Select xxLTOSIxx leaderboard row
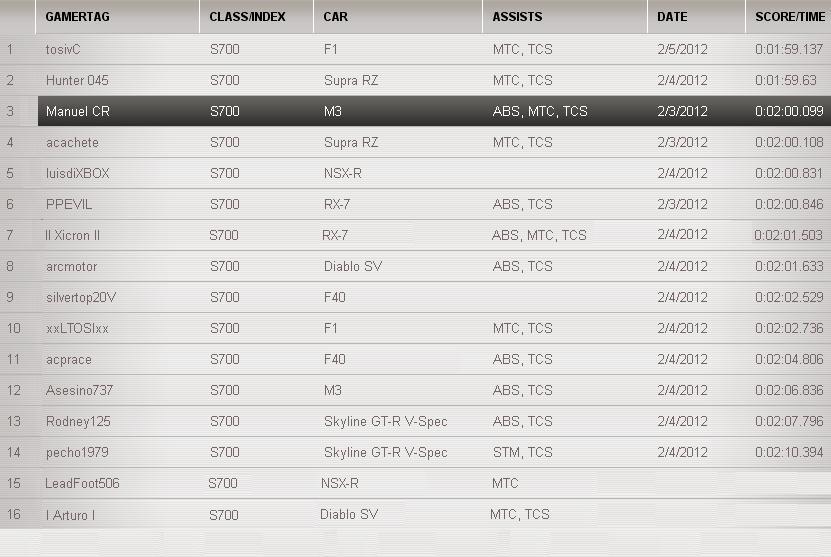 coord(77,328)
